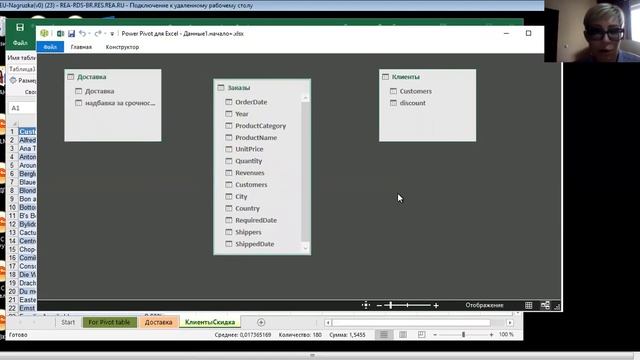Select Excel Normal view button in status bar

point(384,335)
